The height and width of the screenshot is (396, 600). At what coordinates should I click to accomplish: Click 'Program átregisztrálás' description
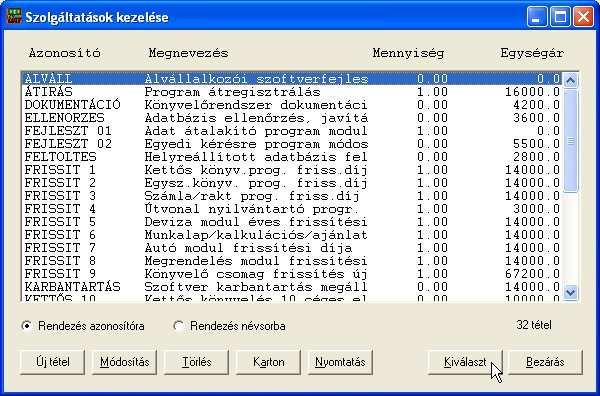pos(232,92)
